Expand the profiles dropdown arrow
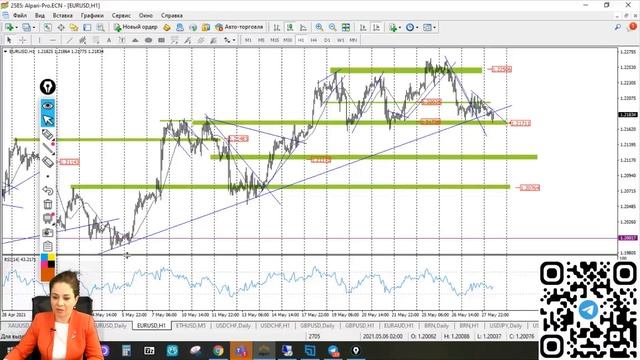 pyautogui.click(x=34, y=27)
